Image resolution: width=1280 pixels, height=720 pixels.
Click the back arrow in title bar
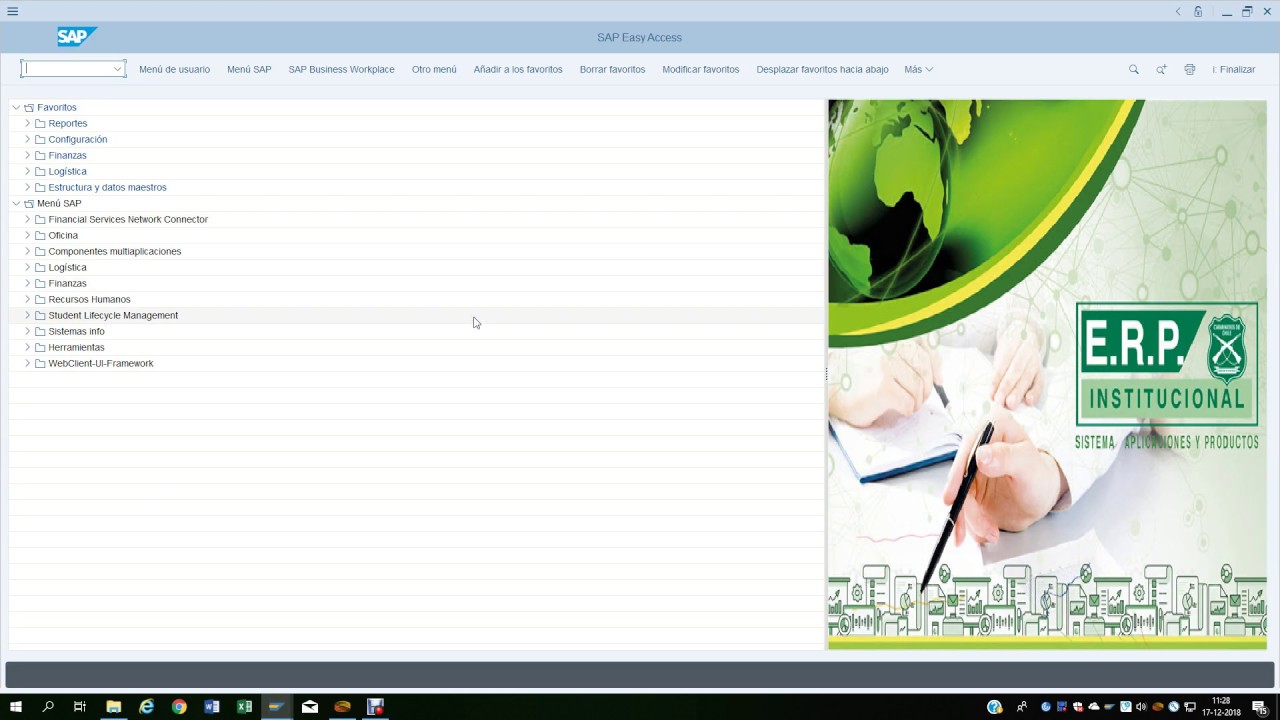click(x=1178, y=11)
